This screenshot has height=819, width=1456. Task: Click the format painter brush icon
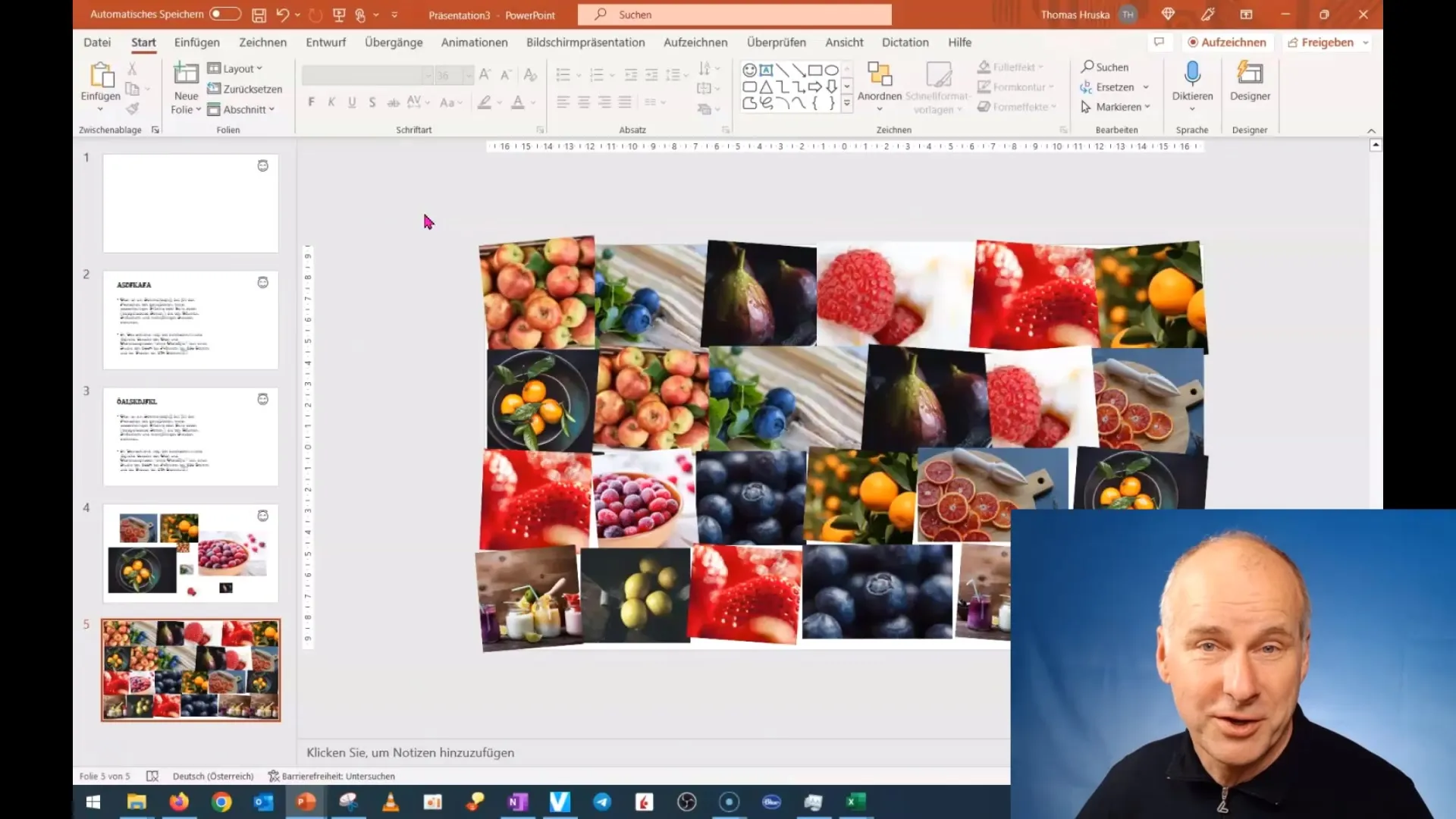click(x=132, y=108)
